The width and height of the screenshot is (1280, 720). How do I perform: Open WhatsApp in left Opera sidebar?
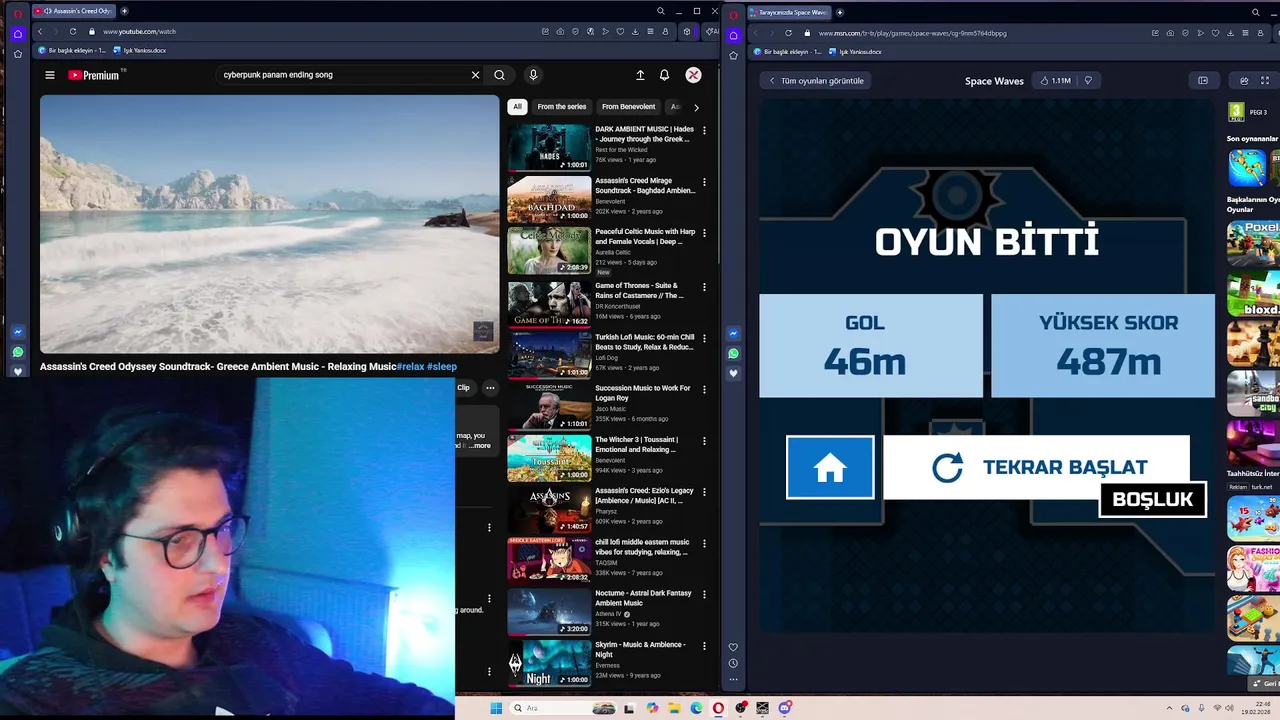point(18,352)
